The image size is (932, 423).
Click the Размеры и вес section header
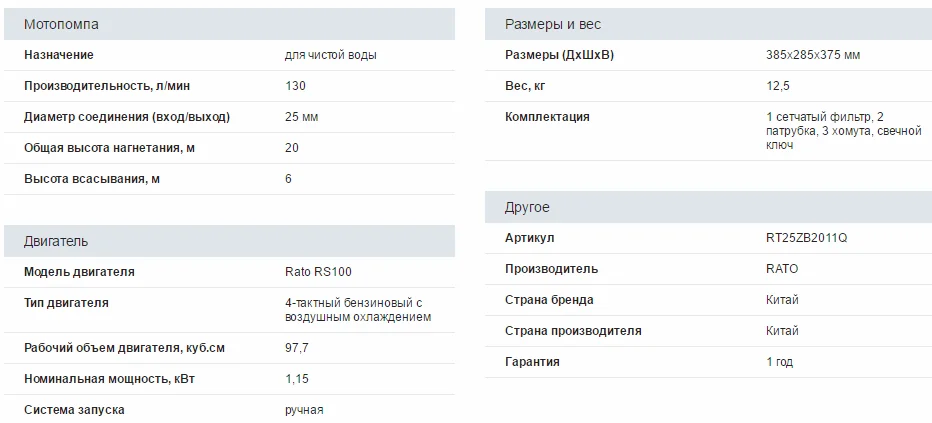tap(553, 24)
